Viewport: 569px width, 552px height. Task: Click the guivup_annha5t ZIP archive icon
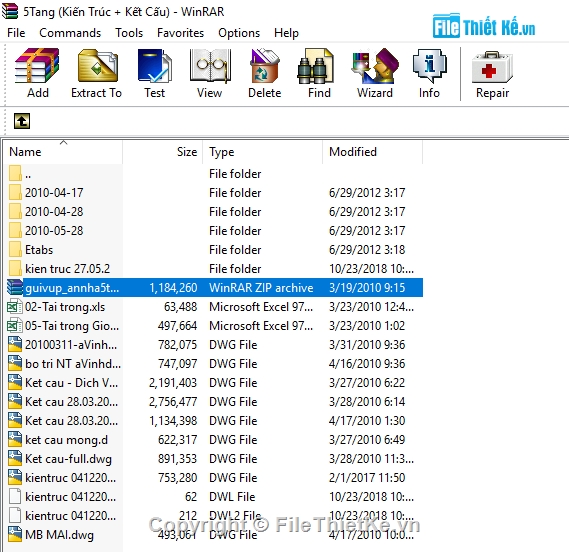point(15,287)
